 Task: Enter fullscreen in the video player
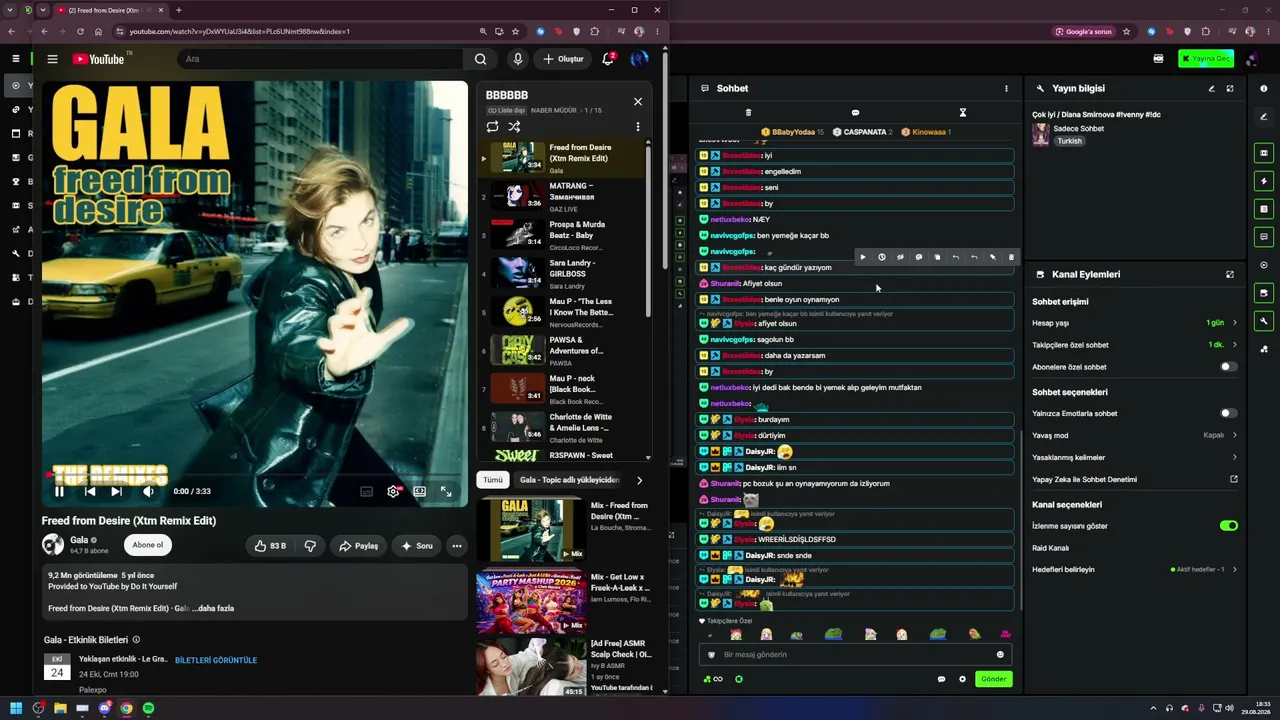point(446,491)
